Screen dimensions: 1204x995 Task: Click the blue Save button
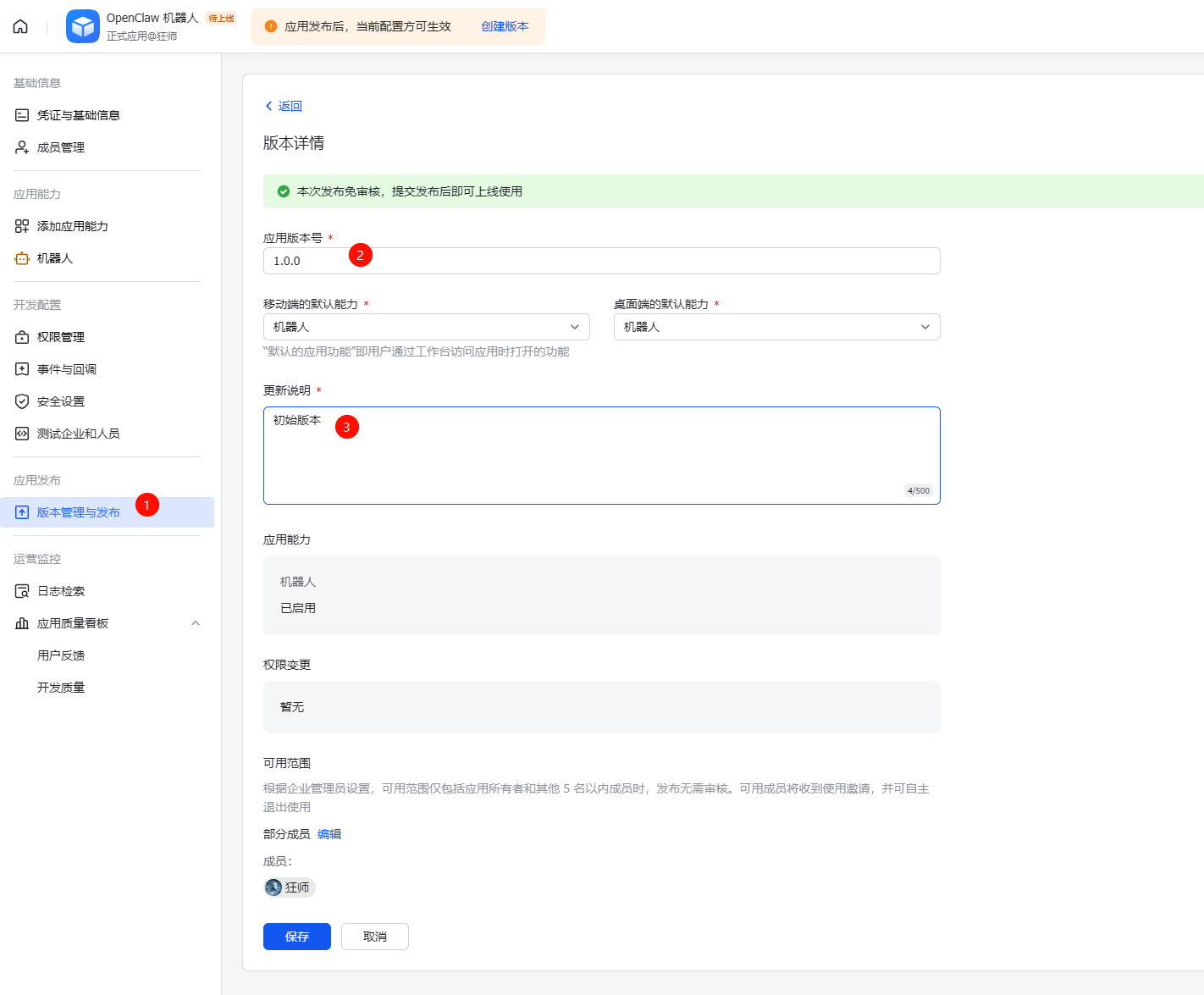click(x=296, y=937)
